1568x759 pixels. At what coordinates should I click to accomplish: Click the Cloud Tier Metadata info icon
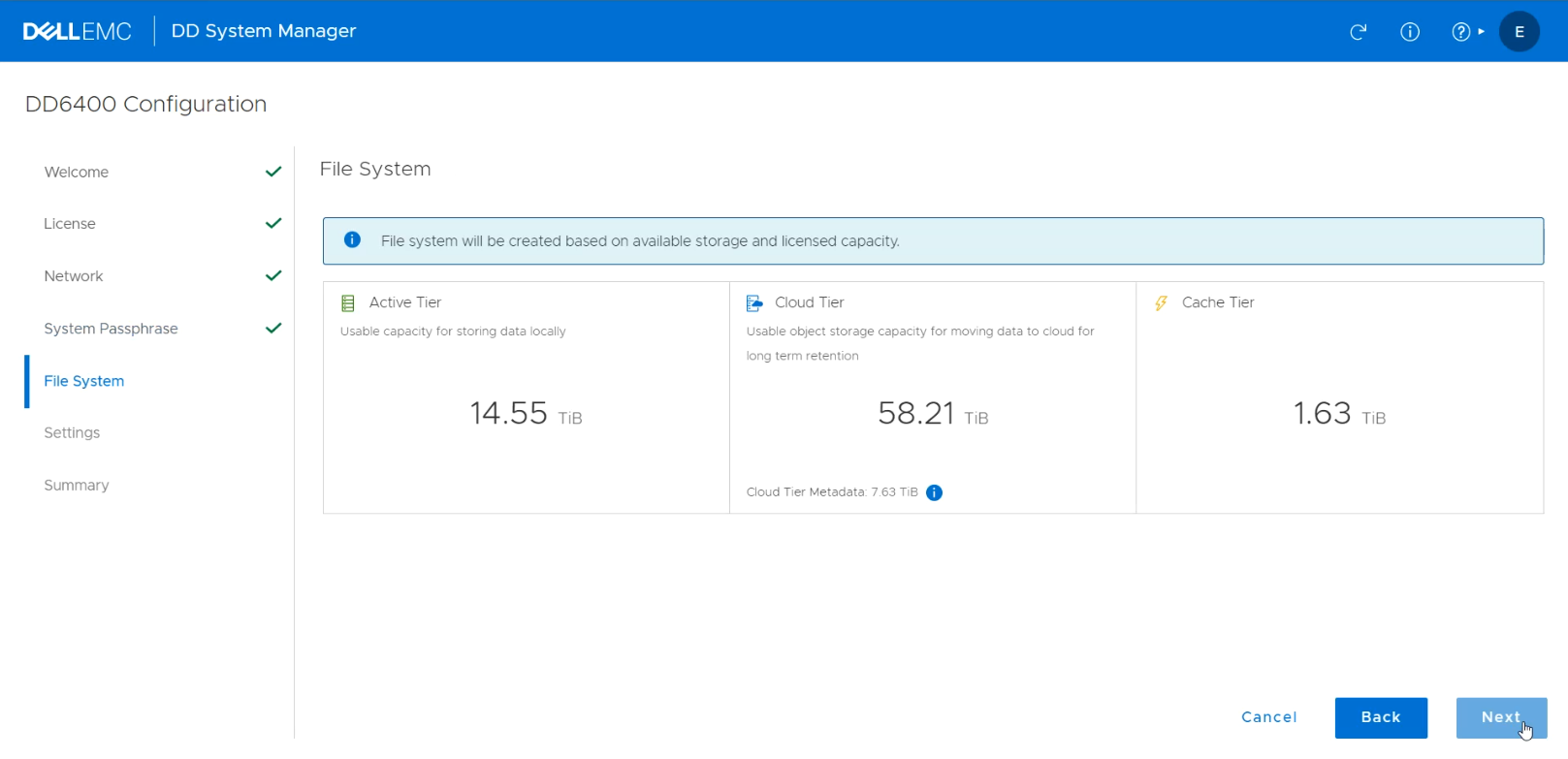[934, 492]
